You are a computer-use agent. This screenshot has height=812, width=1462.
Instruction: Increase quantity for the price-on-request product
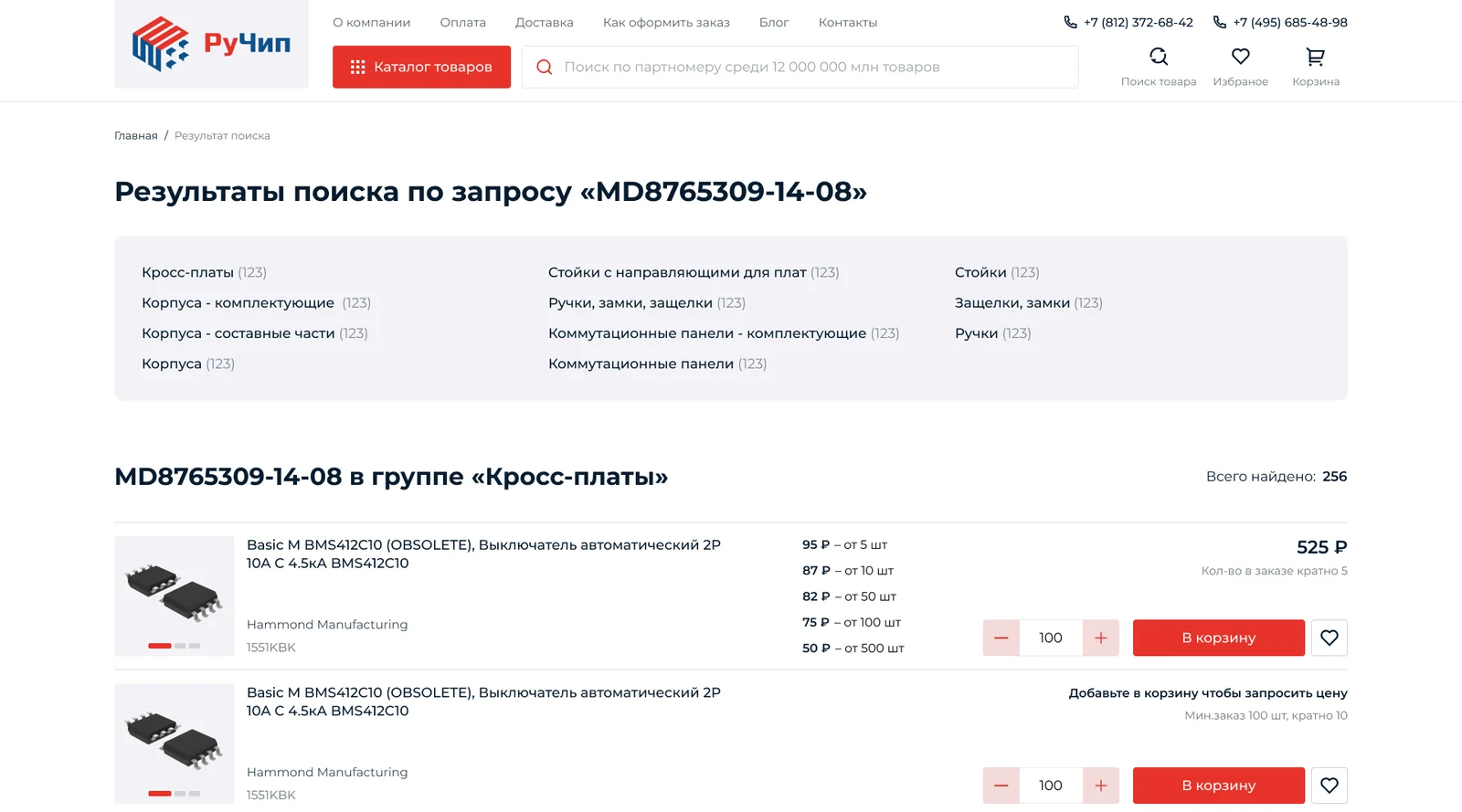point(1101,786)
